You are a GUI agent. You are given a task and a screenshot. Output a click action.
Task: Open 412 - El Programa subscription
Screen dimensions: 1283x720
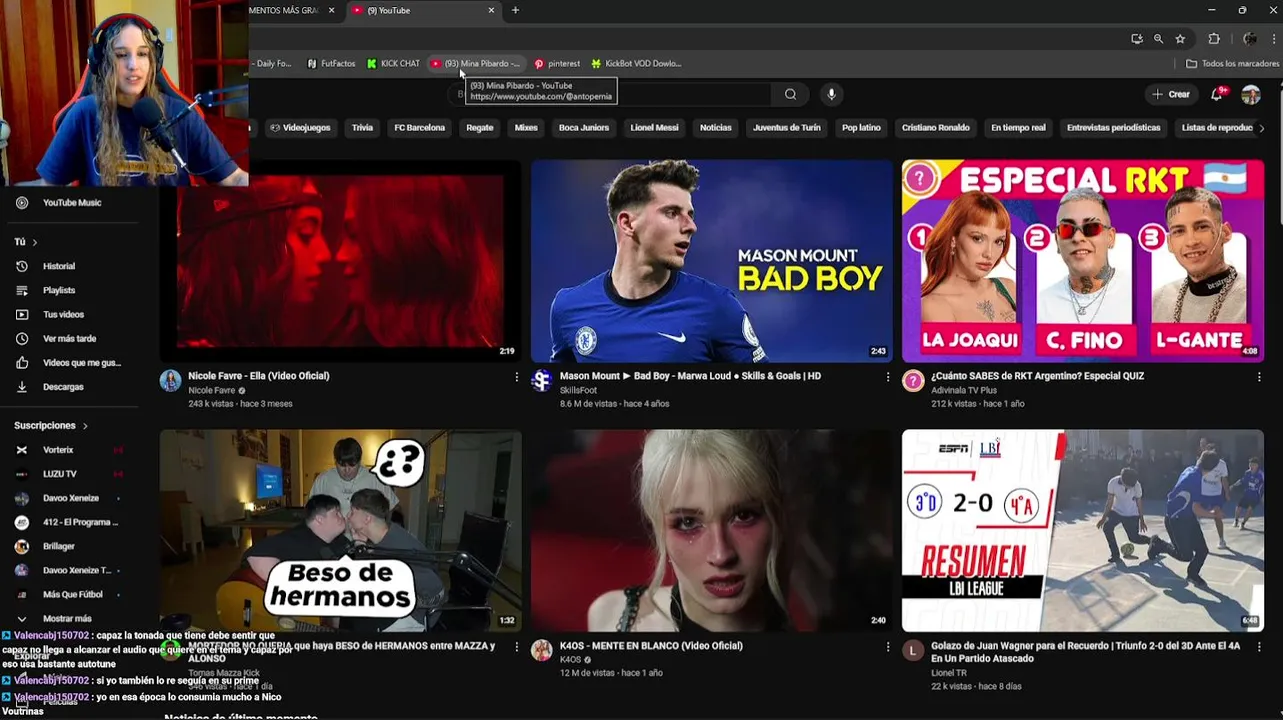78,522
